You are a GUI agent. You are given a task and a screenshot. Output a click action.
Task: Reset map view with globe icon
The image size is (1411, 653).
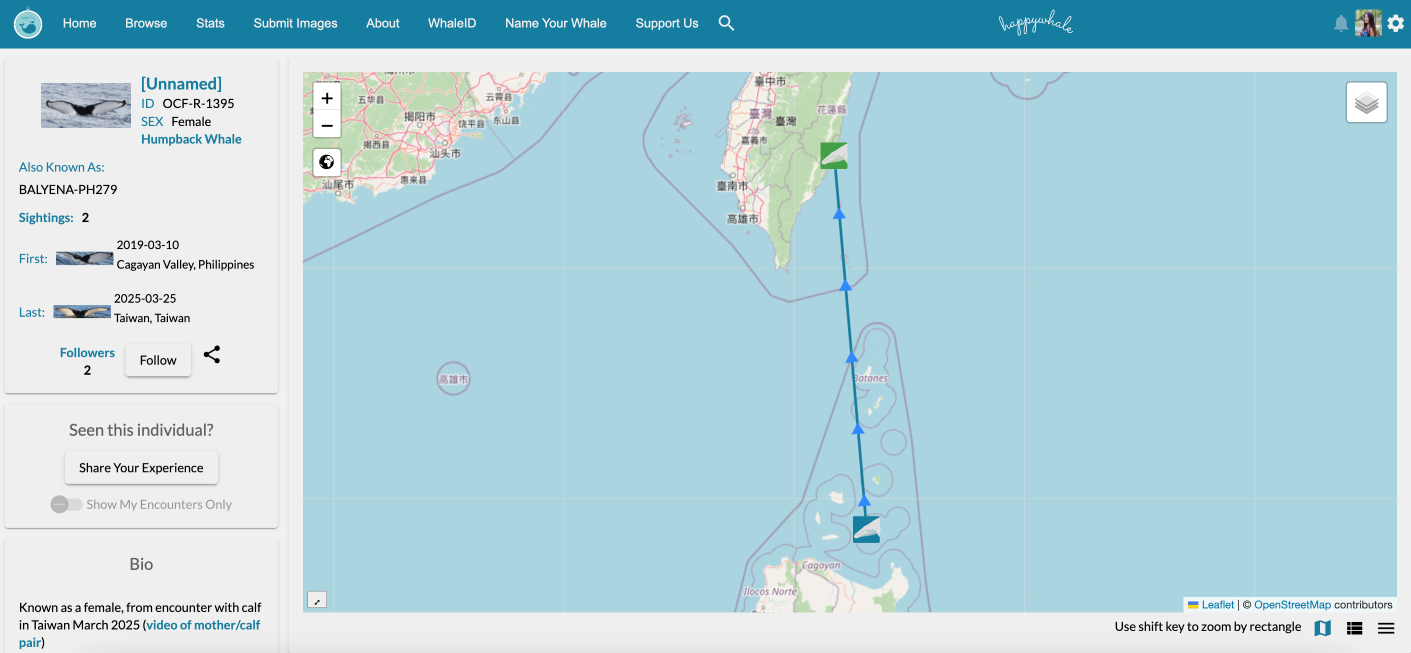pyautogui.click(x=327, y=162)
